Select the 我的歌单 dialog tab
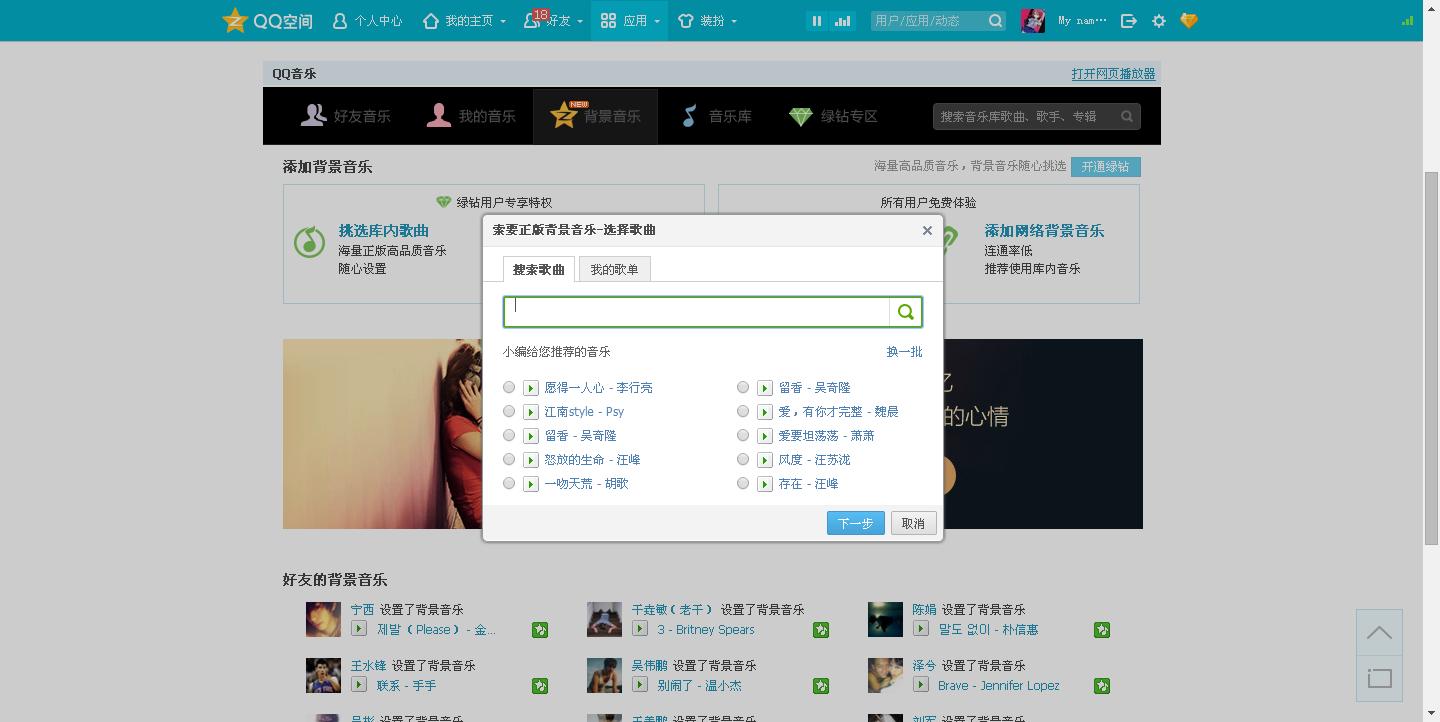 pyautogui.click(x=614, y=269)
